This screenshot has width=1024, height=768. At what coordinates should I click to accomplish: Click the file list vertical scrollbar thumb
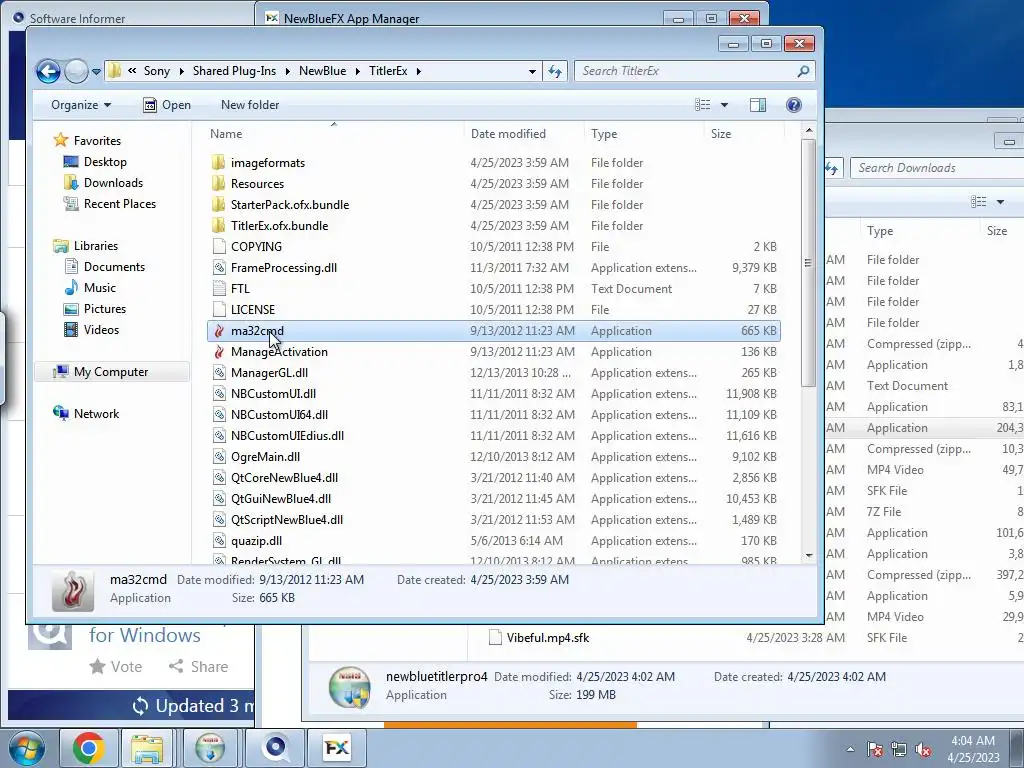(808, 263)
